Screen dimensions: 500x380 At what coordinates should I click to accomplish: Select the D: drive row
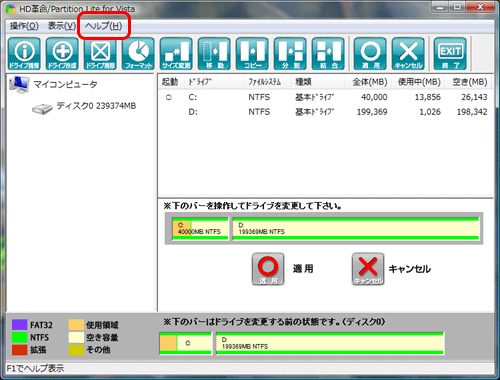point(325,112)
